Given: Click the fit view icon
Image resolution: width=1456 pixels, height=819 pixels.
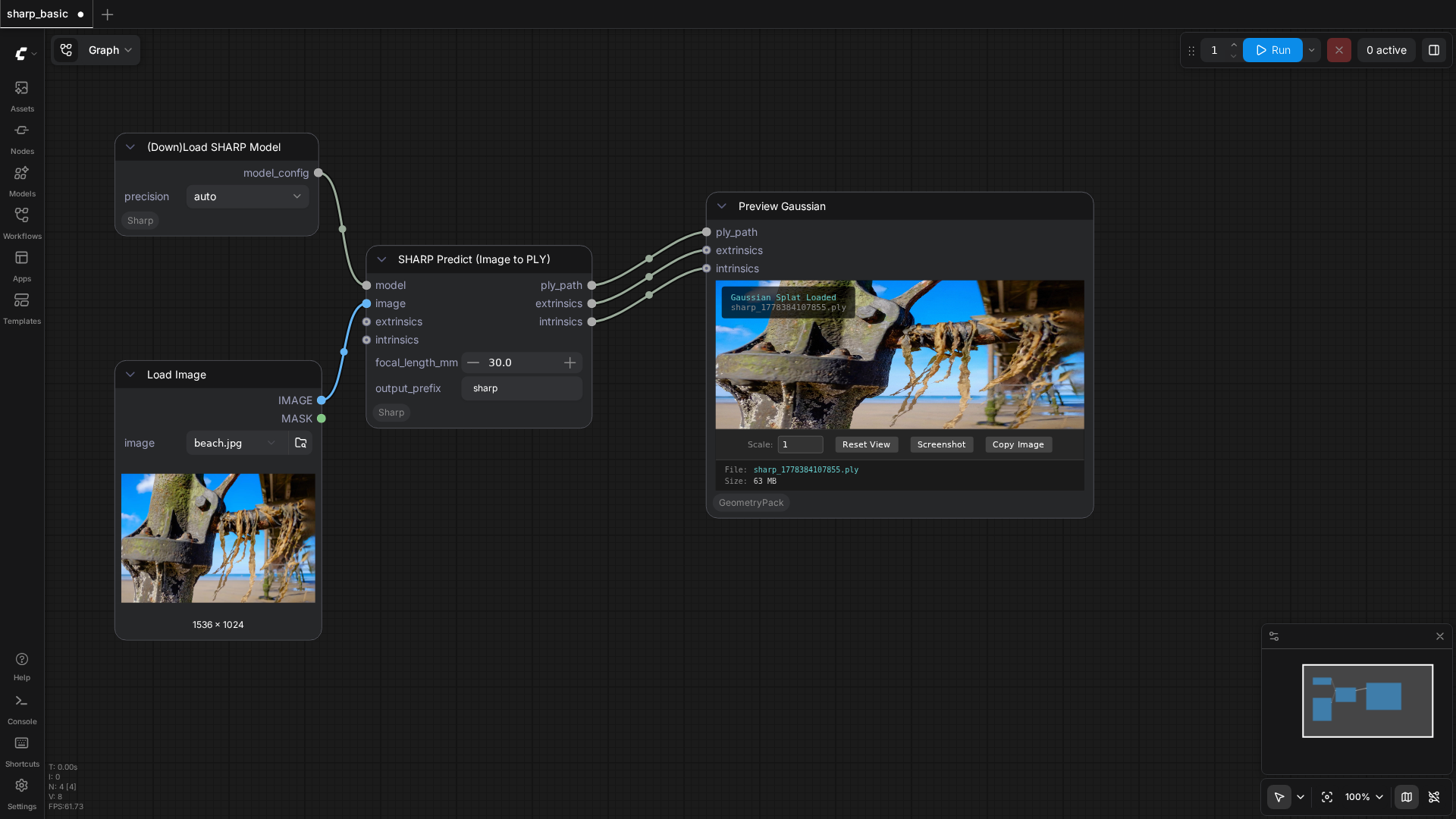Looking at the screenshot, I should [x=1327, y=797].
